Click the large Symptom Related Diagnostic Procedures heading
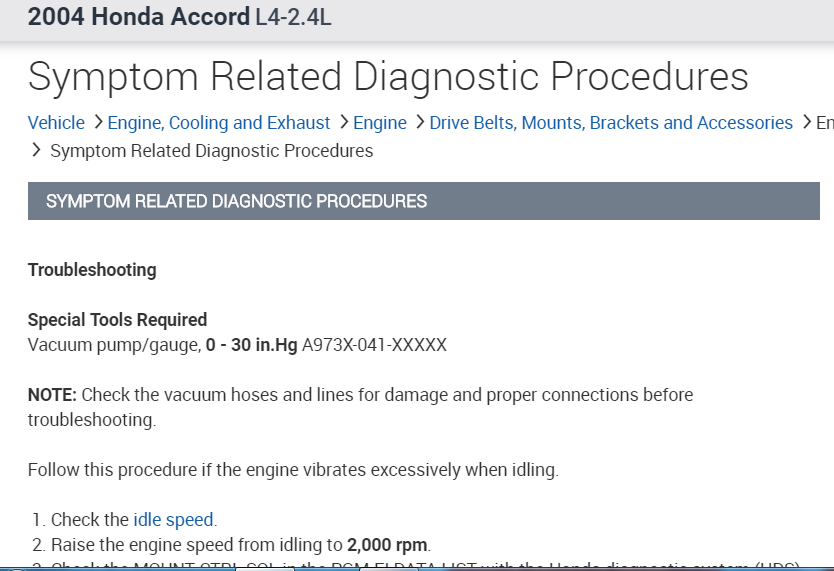The height and width of the screenshot is (571, 834). (388, 76)
